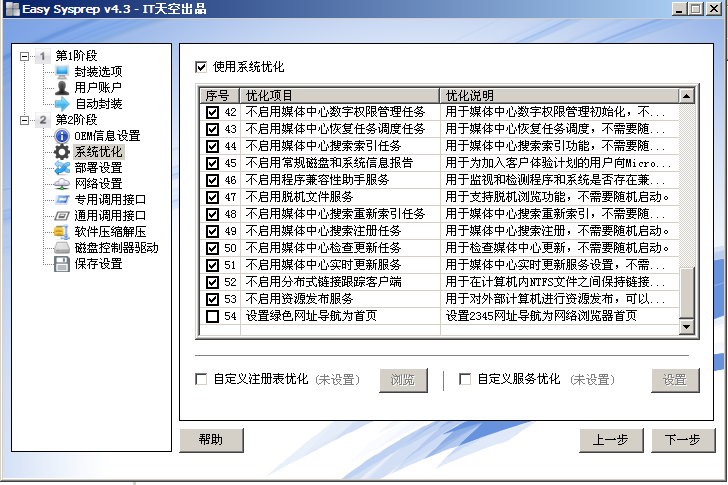728x485 pixels.
Task: Click the OEM信息设置 info icon
Action: point(62,136)
